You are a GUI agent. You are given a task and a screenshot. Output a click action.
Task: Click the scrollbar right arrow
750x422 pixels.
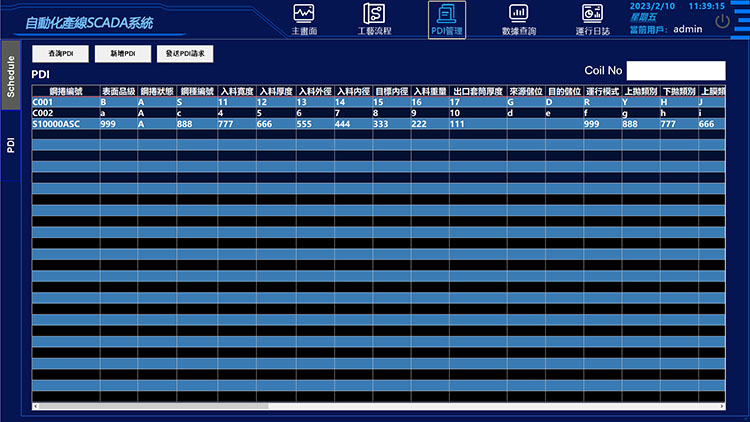[722, 406]
